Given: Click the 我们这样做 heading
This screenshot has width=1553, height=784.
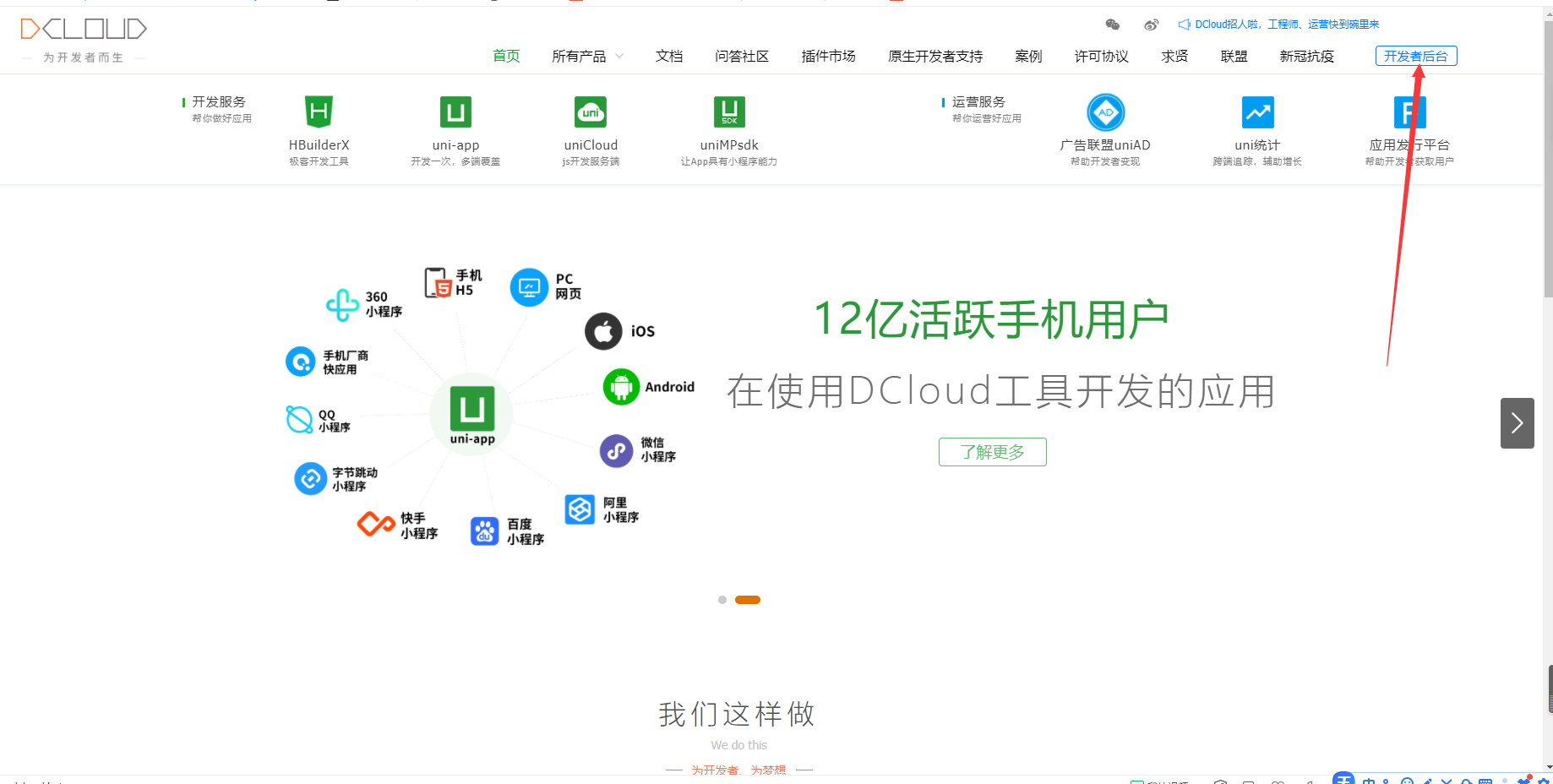Looking at the screenshot, I should (737, 715).
